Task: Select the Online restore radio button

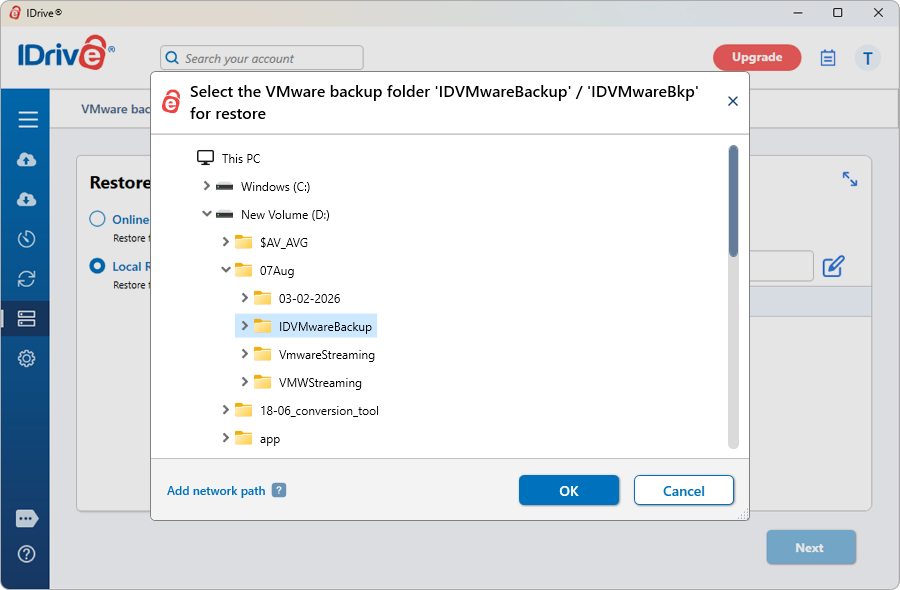Action: [98, 219]
